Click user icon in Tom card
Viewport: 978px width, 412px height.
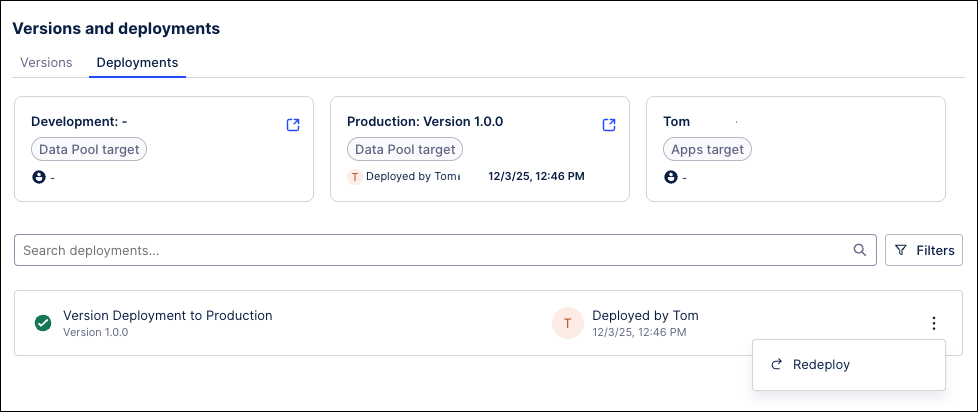[671, 177]
